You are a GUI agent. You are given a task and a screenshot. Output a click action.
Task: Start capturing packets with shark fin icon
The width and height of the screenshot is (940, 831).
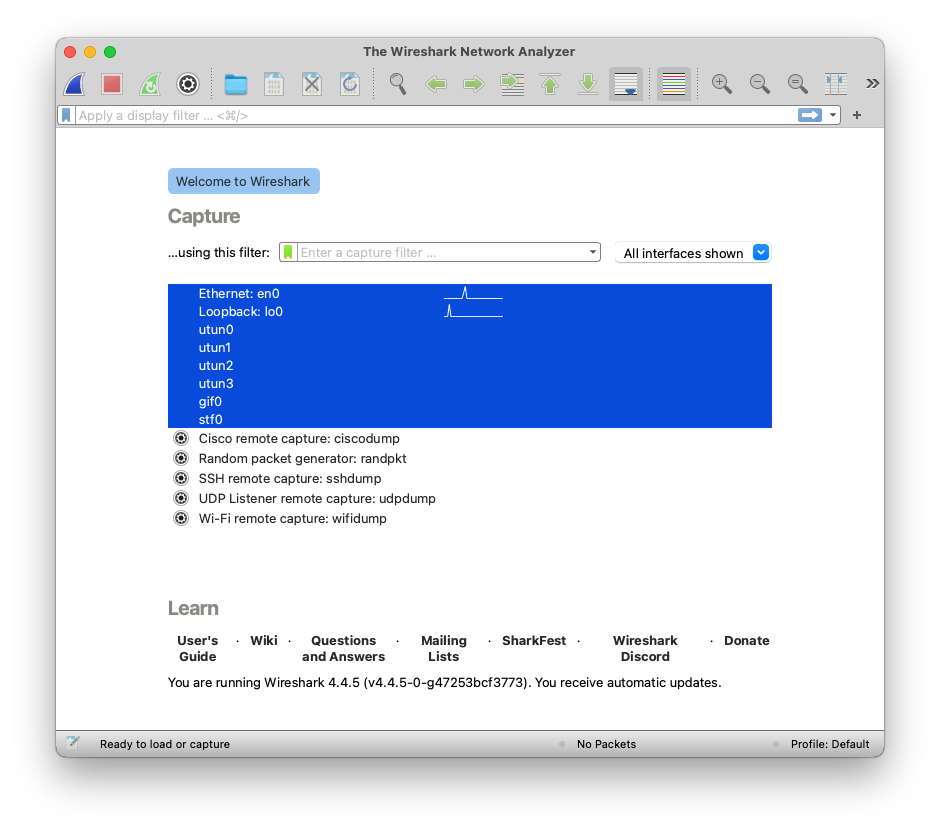(x=74, y=84)
